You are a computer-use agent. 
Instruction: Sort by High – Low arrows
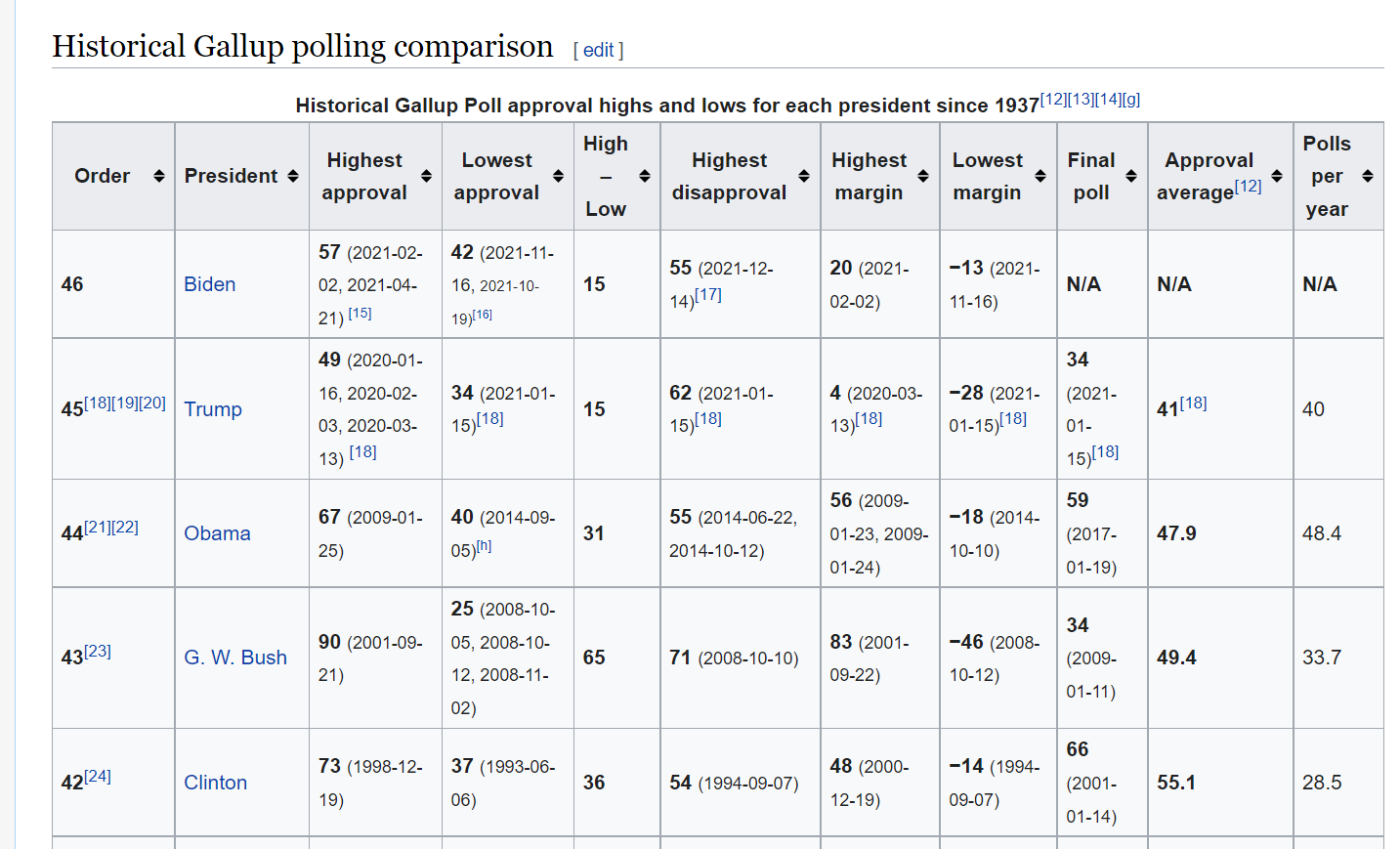tap(645, 176)
